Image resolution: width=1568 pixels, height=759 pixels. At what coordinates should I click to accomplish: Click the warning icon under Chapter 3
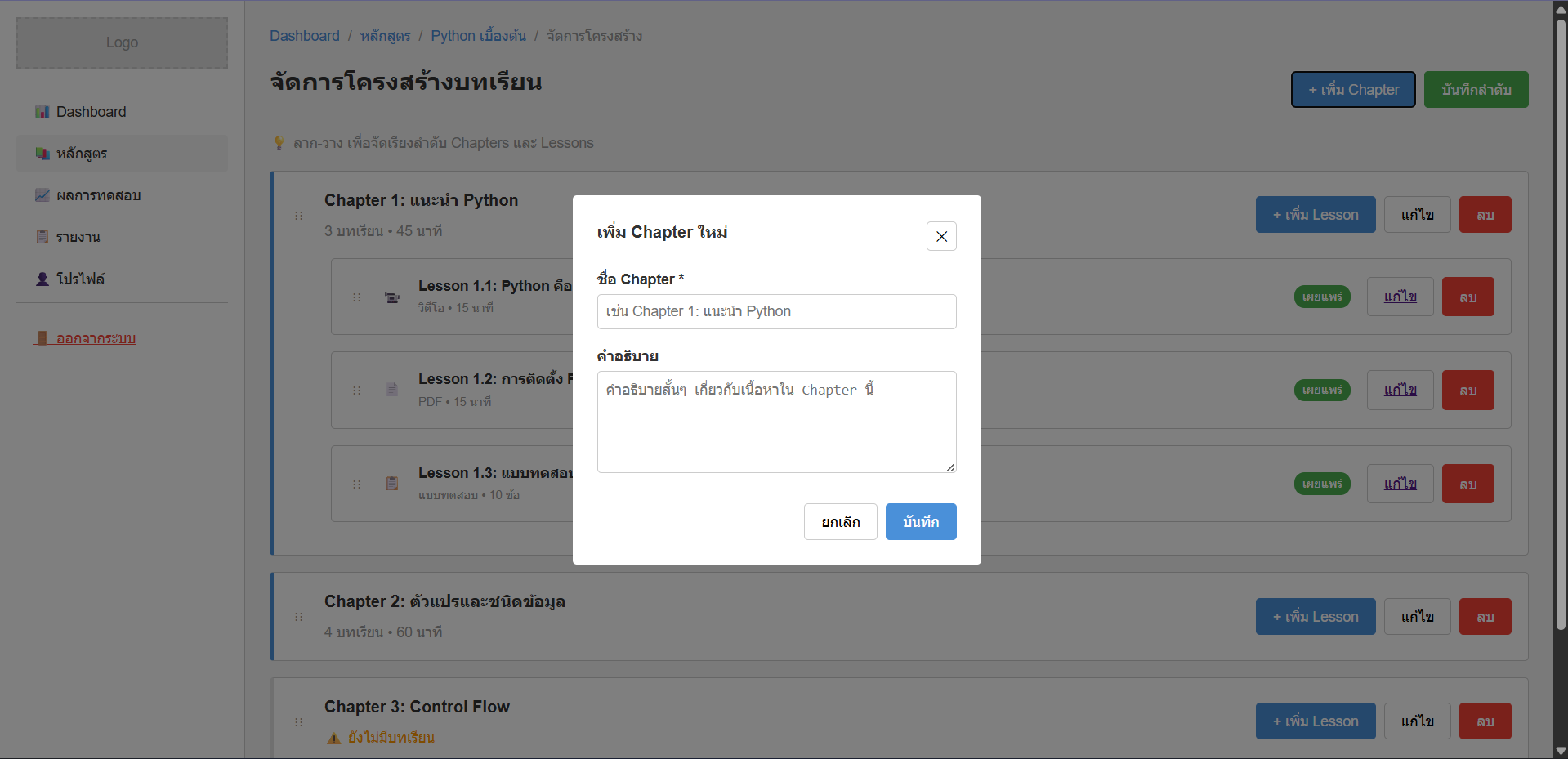point(333,737)
